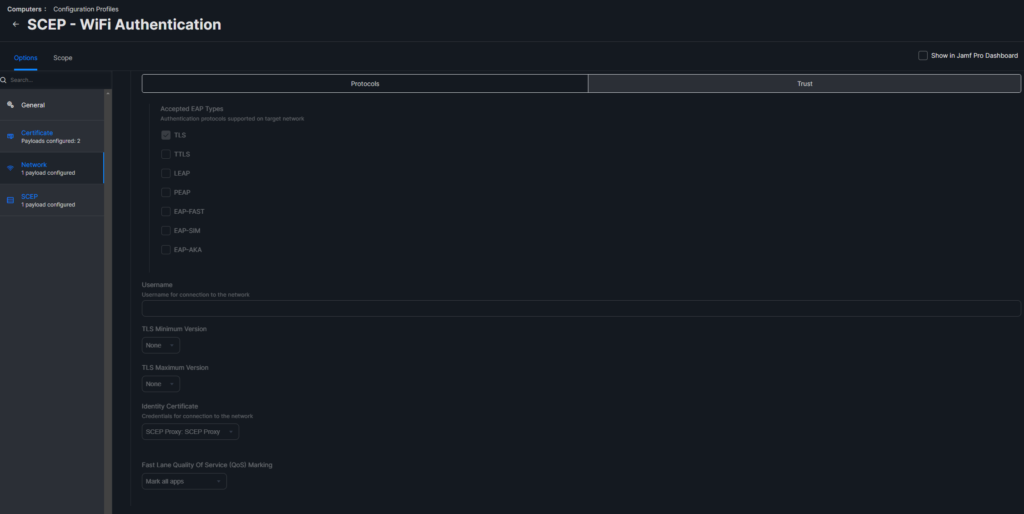Click the sidebar Search field
The image size is (1024, 514).
point(55,80)
